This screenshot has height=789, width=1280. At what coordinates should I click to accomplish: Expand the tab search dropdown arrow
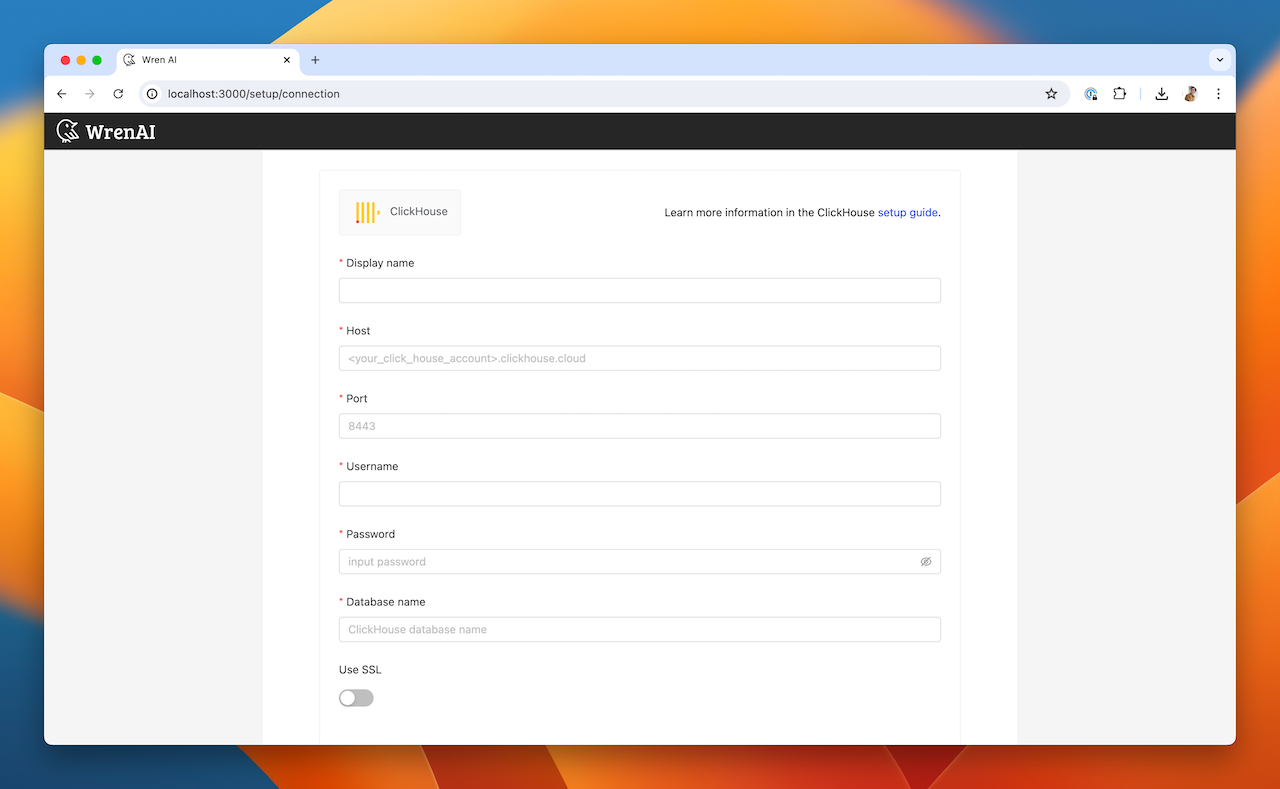(x=1220, y=60)
